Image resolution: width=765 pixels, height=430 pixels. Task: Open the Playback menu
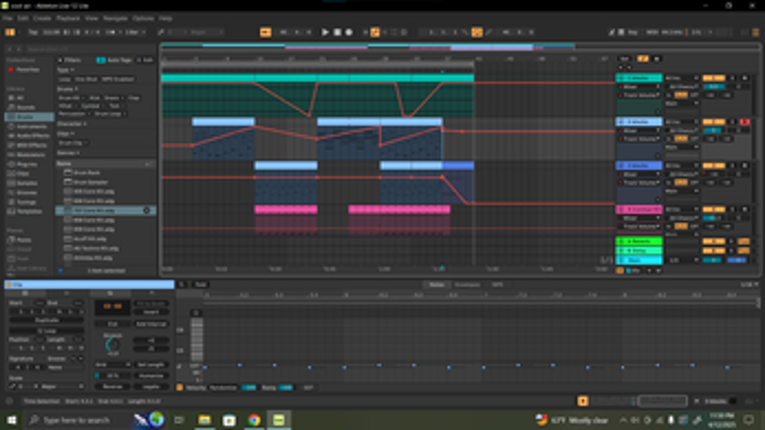tap(68, 18)
